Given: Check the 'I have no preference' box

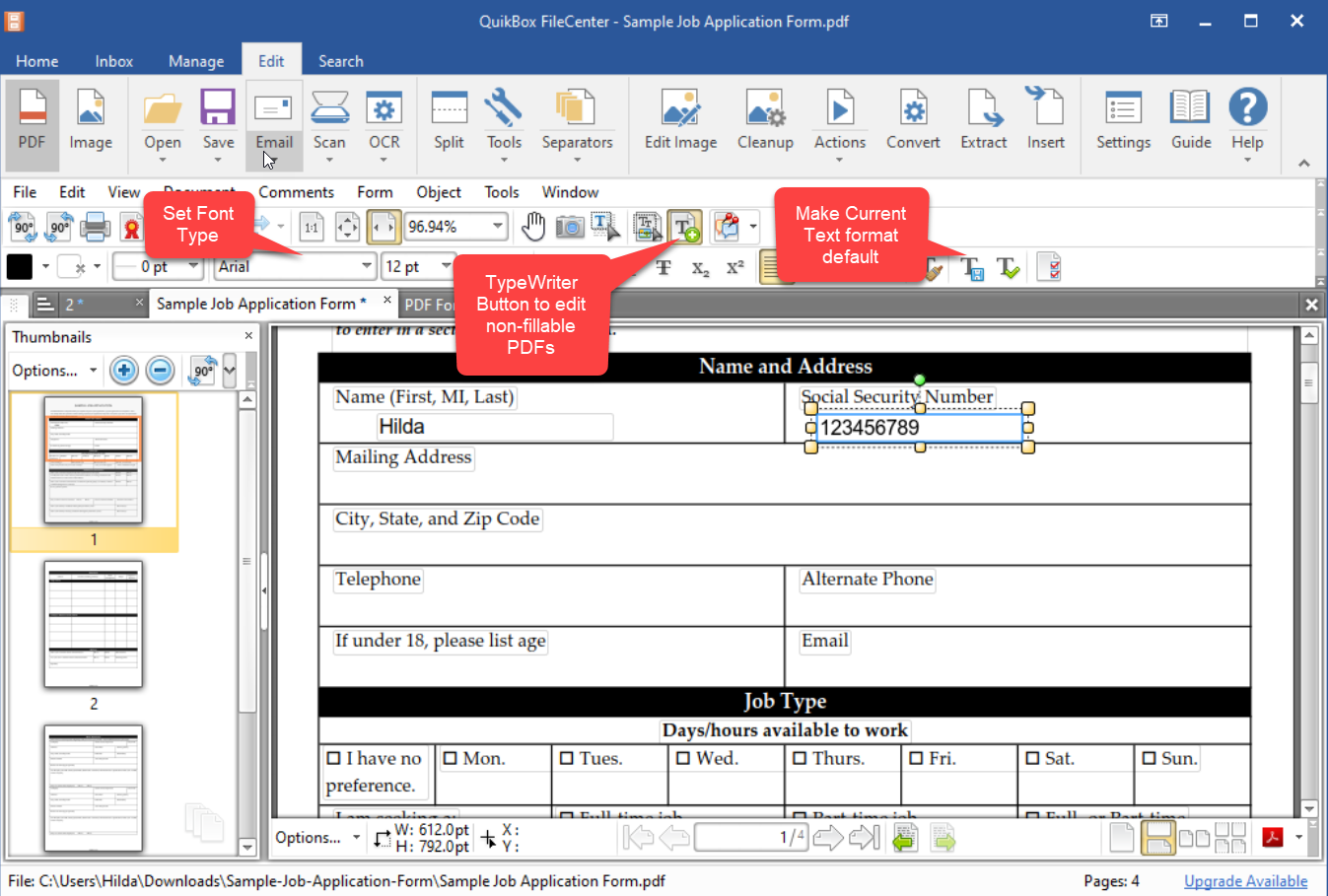Looking at the screenshot, I should pyautogui.click(x=334, y=758).
